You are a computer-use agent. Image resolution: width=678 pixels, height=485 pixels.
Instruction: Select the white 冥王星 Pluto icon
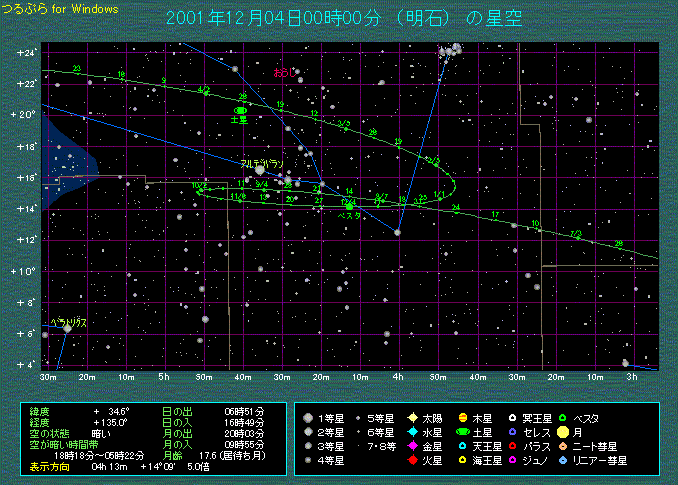[x=512, y=418]
